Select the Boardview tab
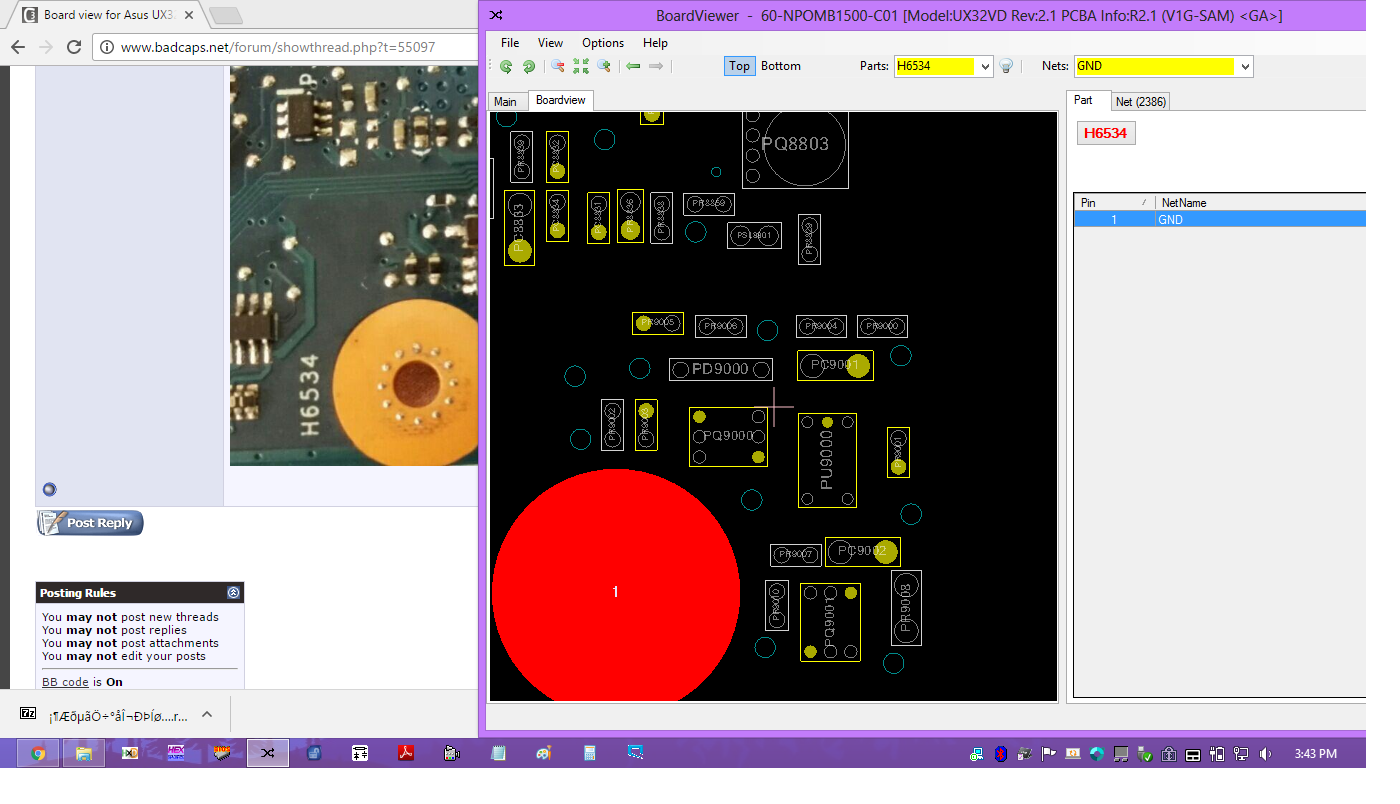 [560, 100]
